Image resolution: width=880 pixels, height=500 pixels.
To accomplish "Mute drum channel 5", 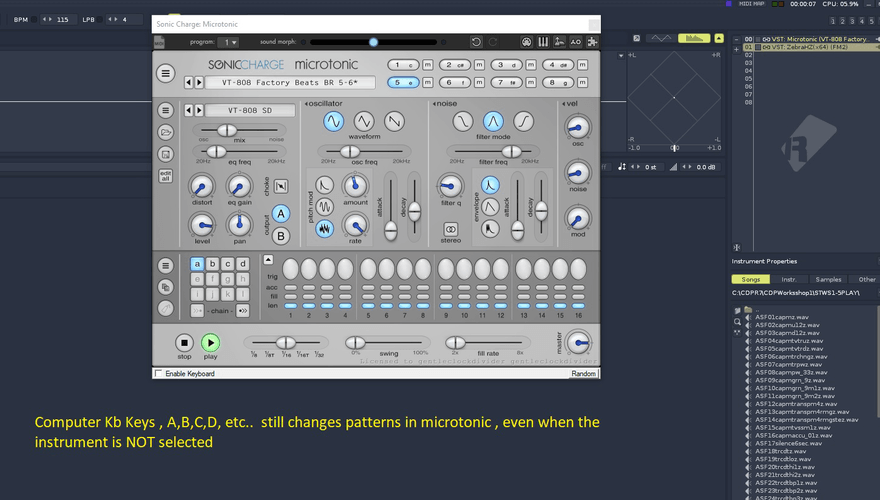I will click(x=428, y=82).
